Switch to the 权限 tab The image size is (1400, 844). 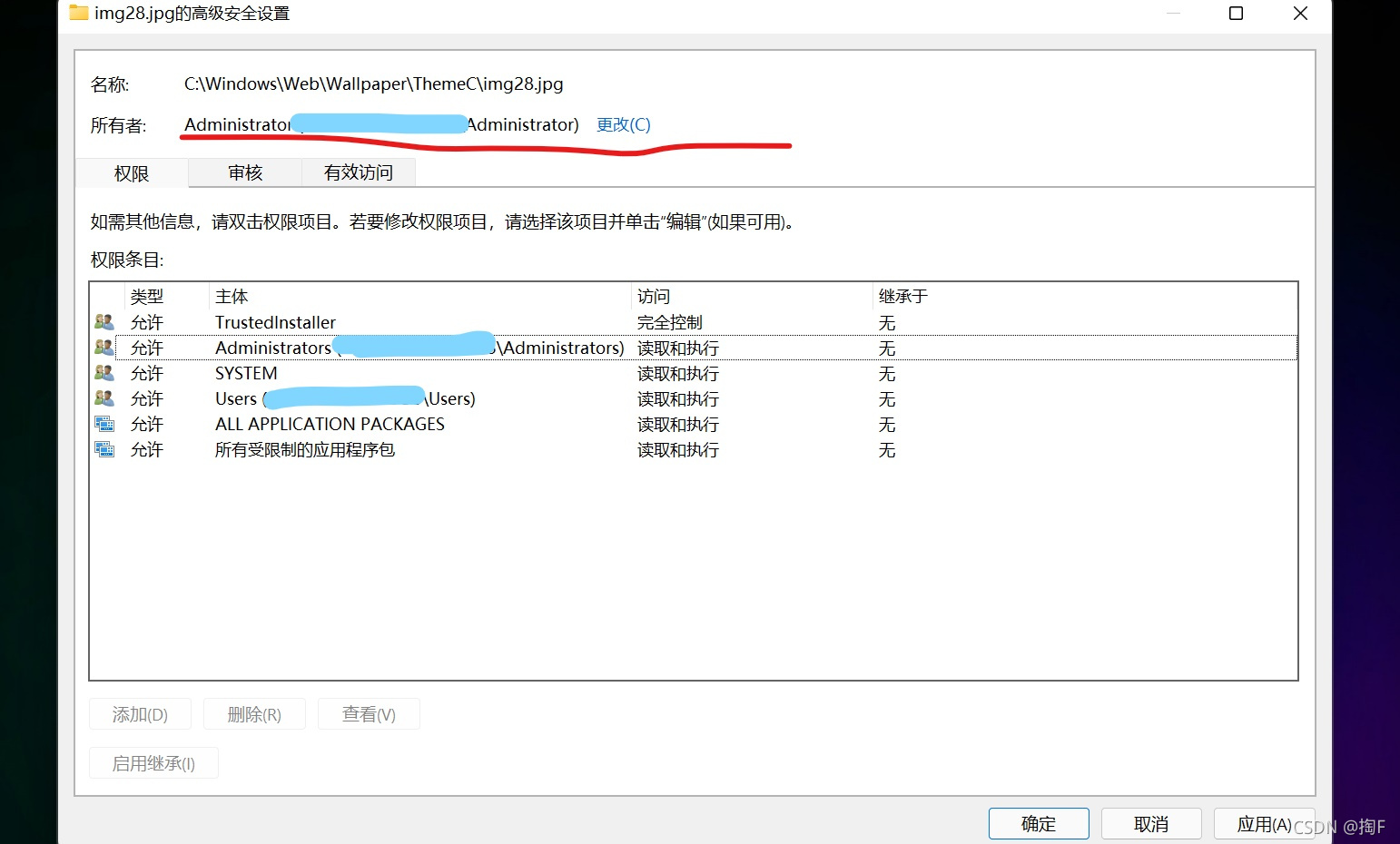[x=132, y=173]
